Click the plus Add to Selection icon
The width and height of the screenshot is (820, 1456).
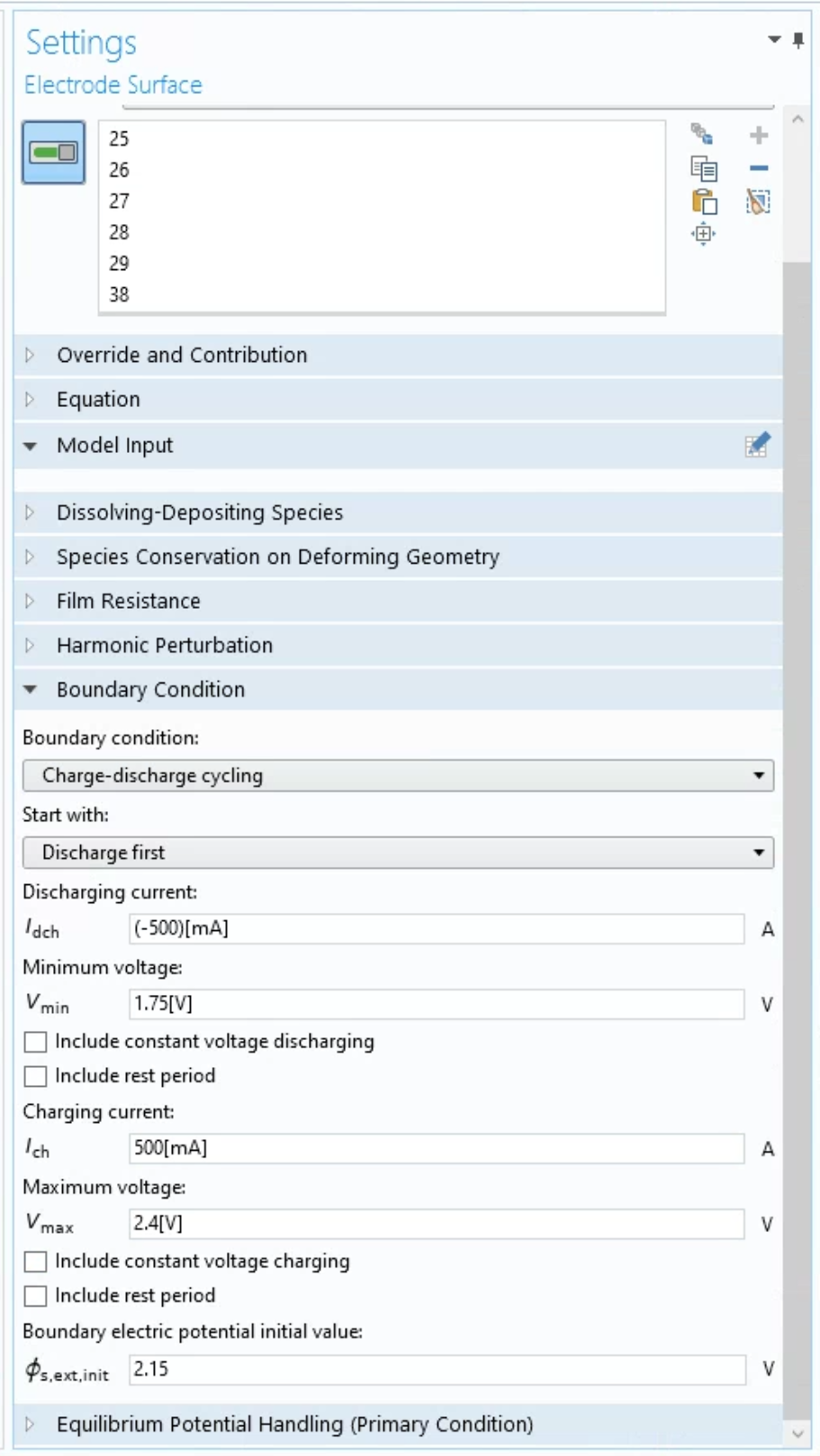[x=759, y=135]
